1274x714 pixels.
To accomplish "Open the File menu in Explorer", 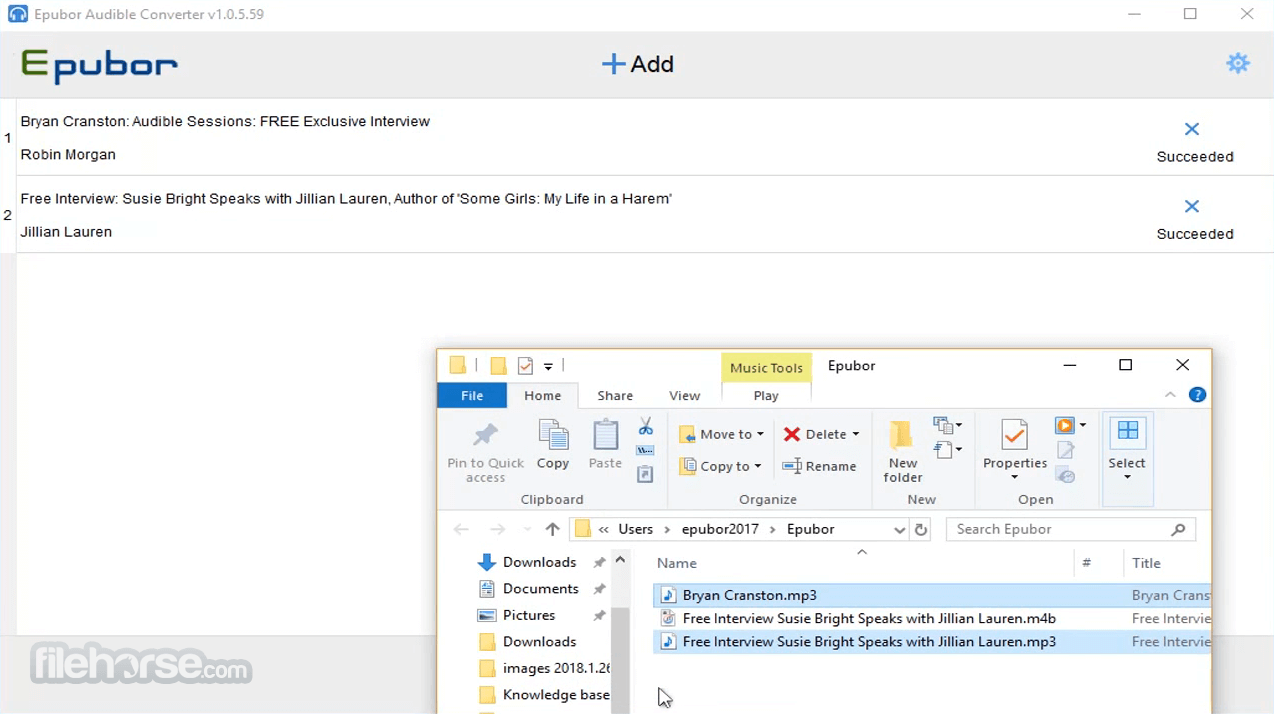I will coord(472,395).
